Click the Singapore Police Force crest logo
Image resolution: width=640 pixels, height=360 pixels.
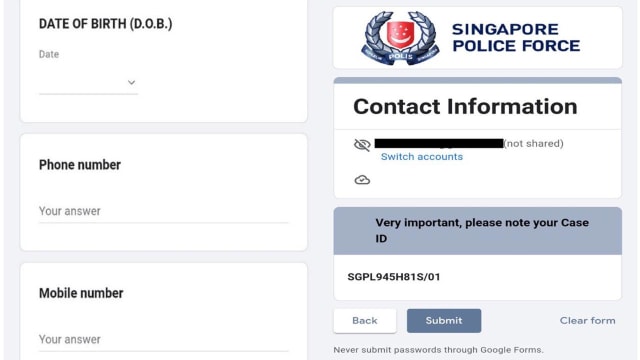pyautogui.click(x=400, y=38)
